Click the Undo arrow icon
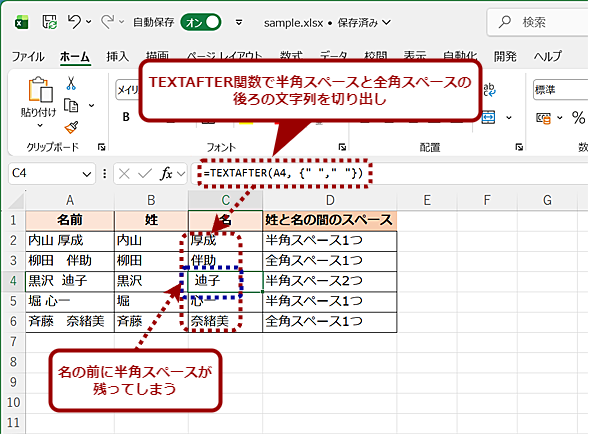 tap(74, 22)
